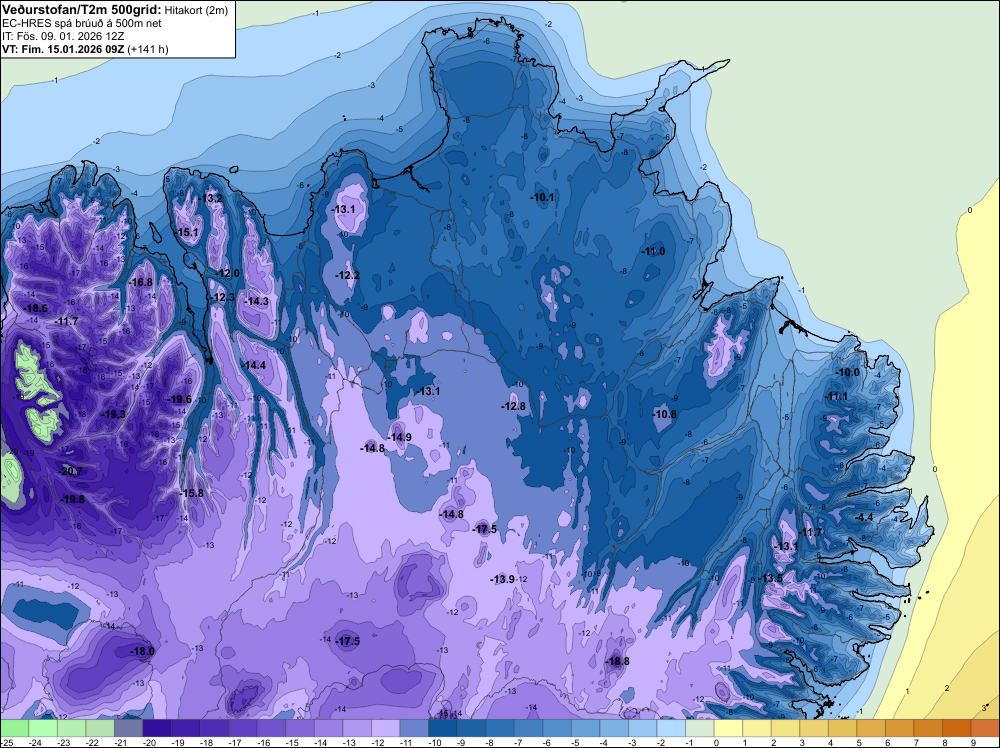Click the -12.8 temperature value on map
This screenshot has height=748, width=1000.
(513, 406)
